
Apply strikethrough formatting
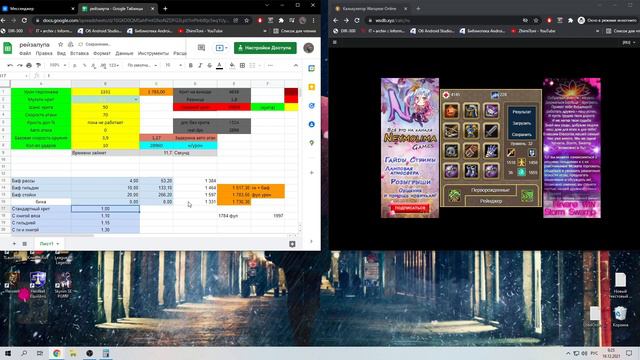209,65
